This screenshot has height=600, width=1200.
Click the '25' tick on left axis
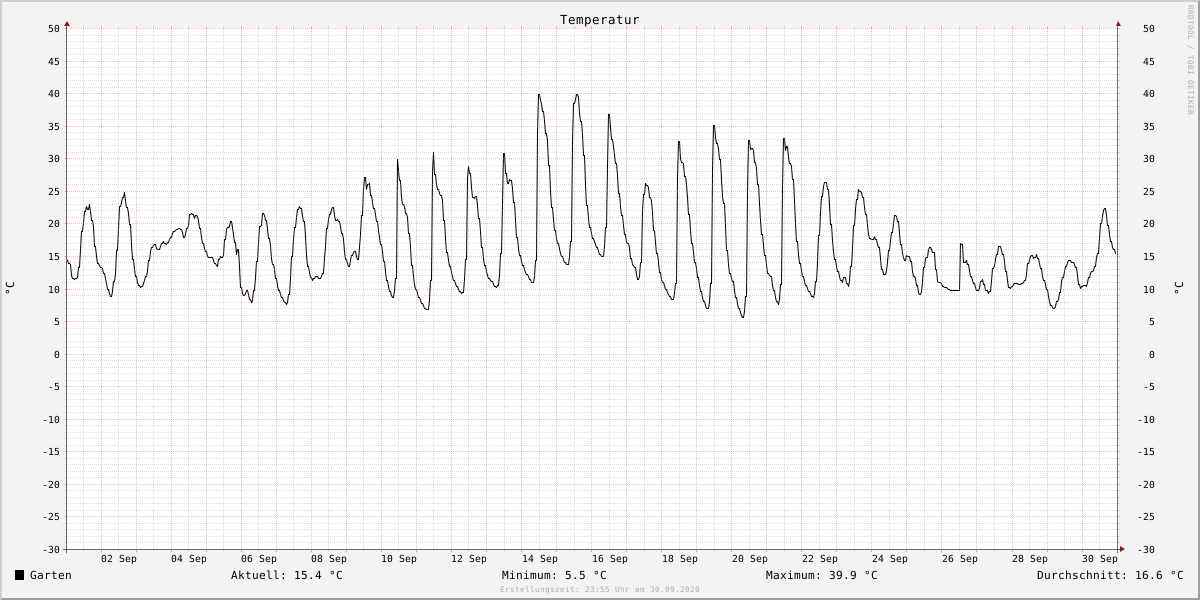click(54, 191)
